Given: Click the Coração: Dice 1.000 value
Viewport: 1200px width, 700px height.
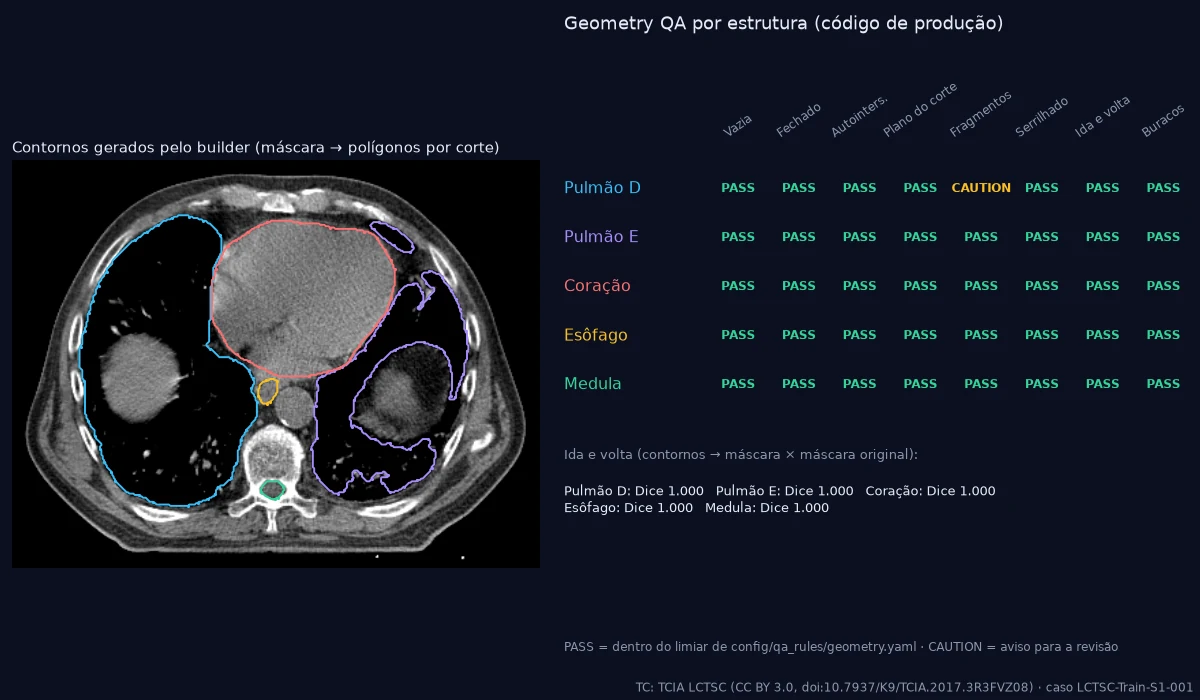Looking at the screenshot, I should click(930, 491).
